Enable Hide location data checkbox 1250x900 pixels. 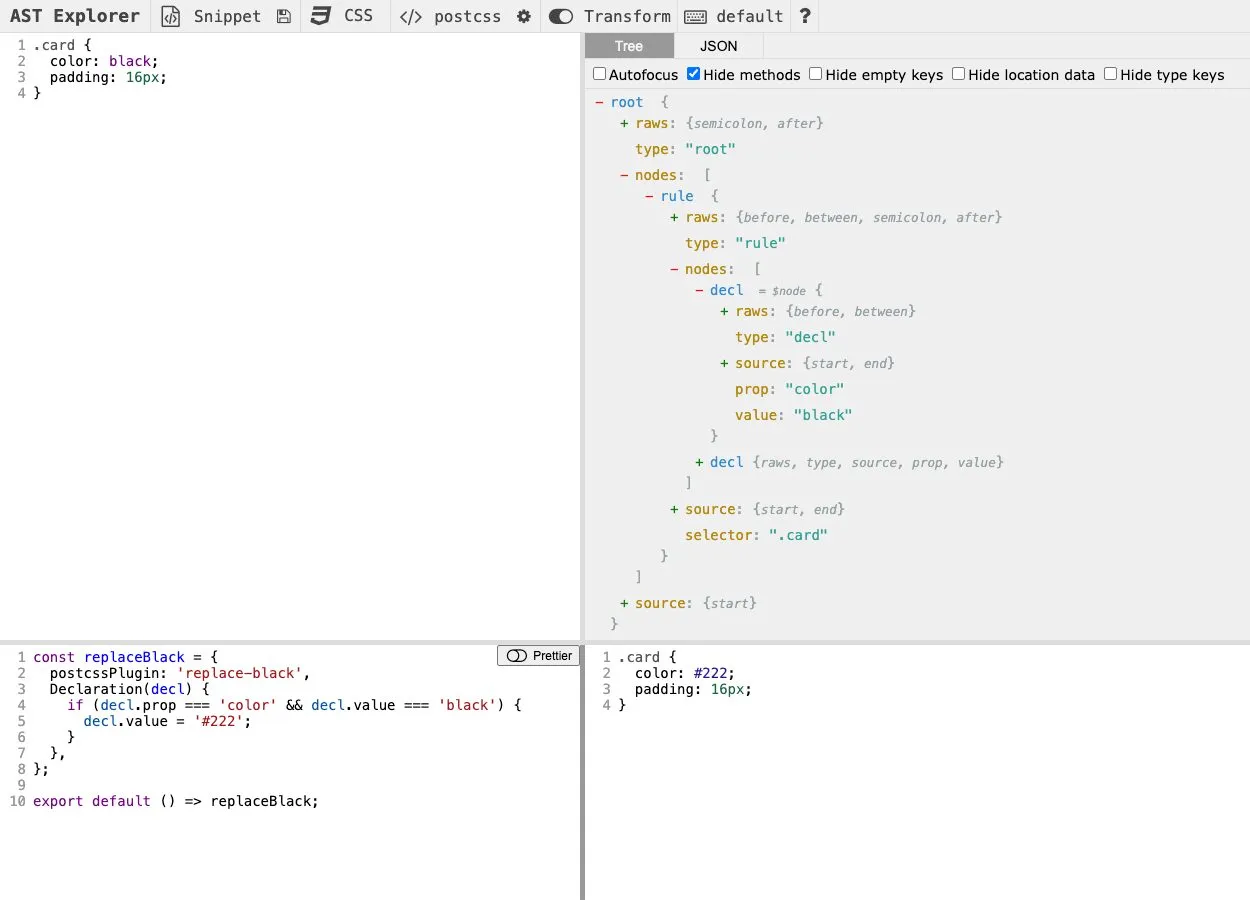[x=959, y=74]
